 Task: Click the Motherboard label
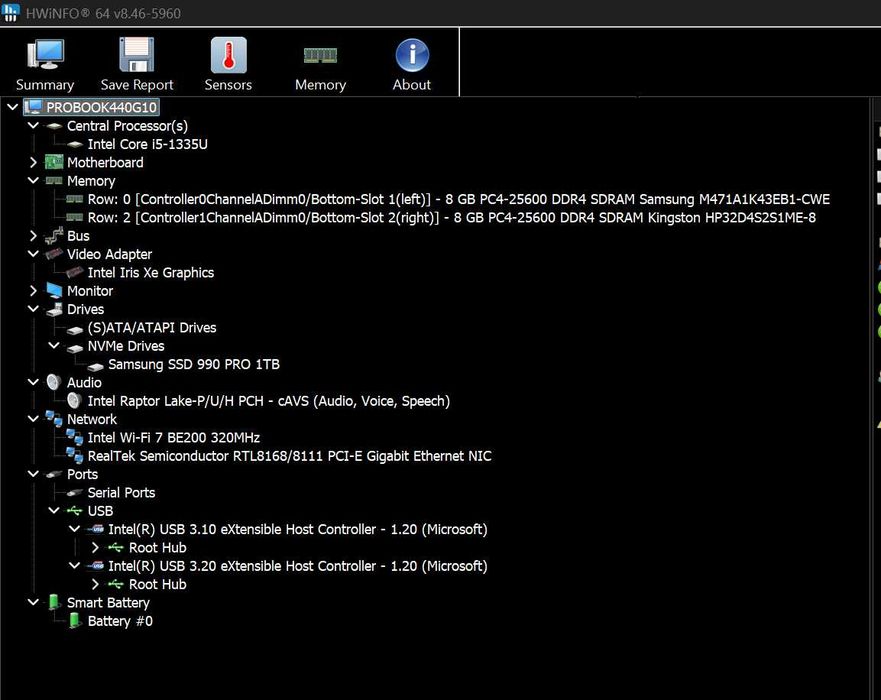click(105, 162)
